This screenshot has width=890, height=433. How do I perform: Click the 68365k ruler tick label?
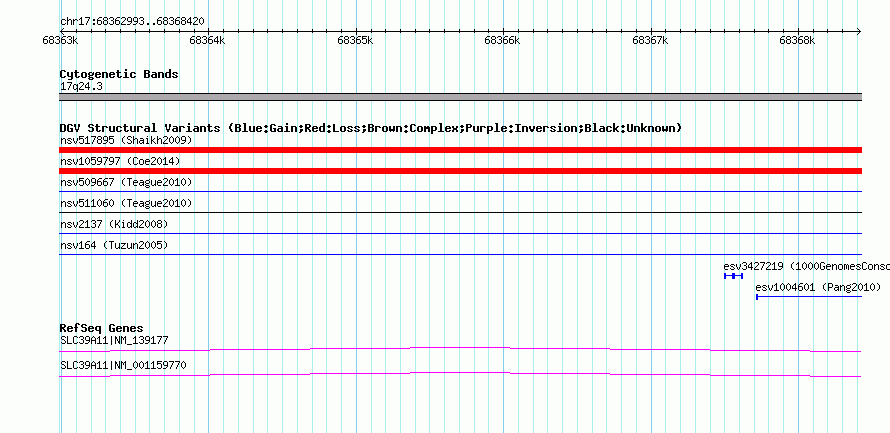pyautogui.click(x=355, y=41)
